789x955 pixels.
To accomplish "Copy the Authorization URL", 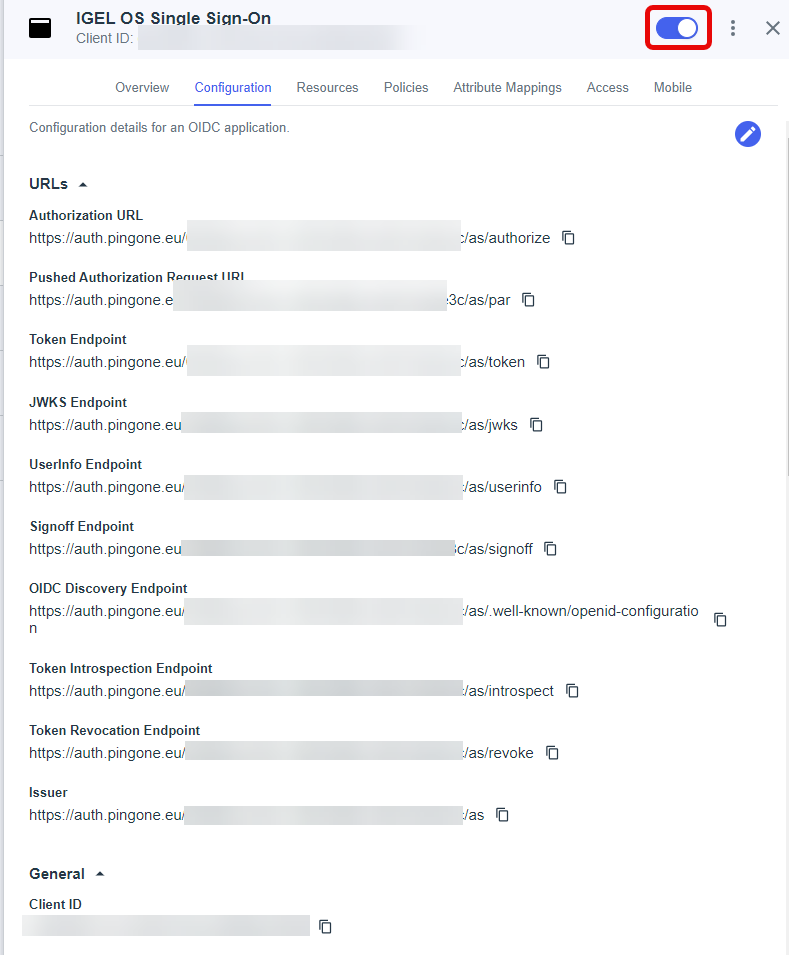I will (x=568, y=238).
